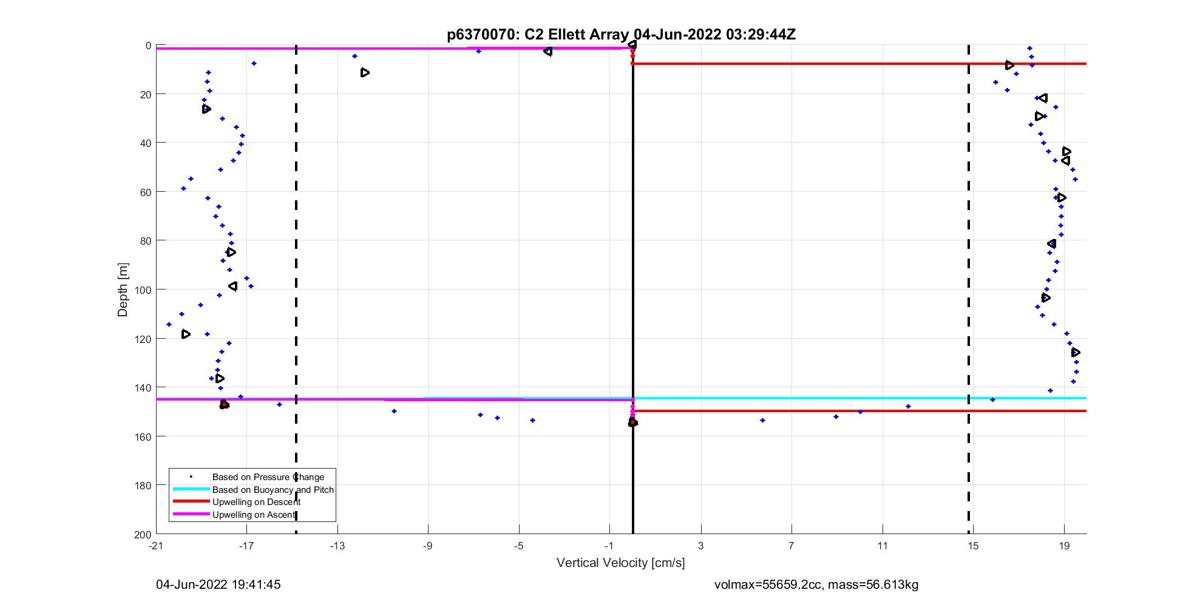
Task: Click the x-axis tick label '-13'
Action: tap(337, 547)
